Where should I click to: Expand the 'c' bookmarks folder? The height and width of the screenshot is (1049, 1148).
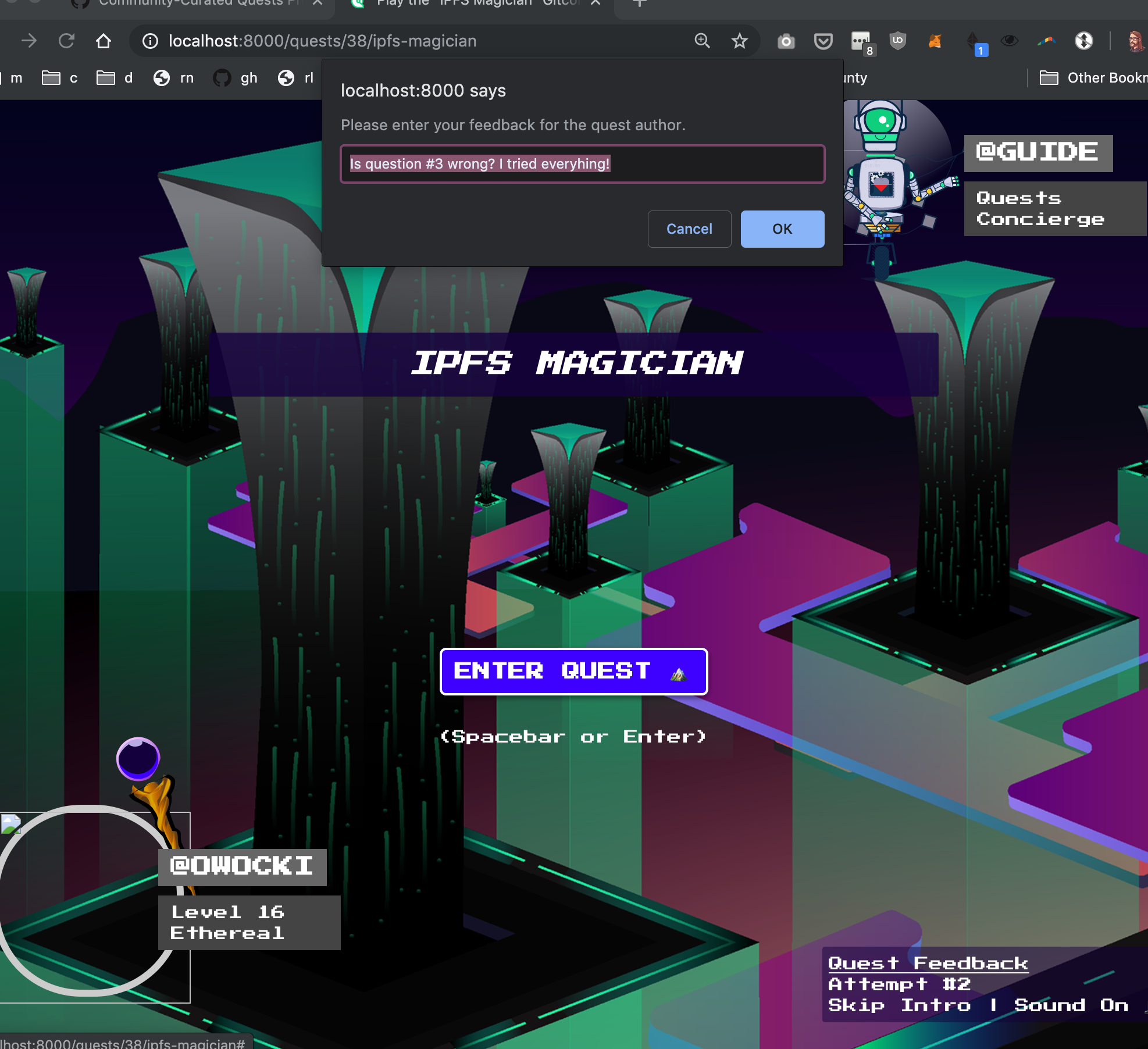(60, 78)
